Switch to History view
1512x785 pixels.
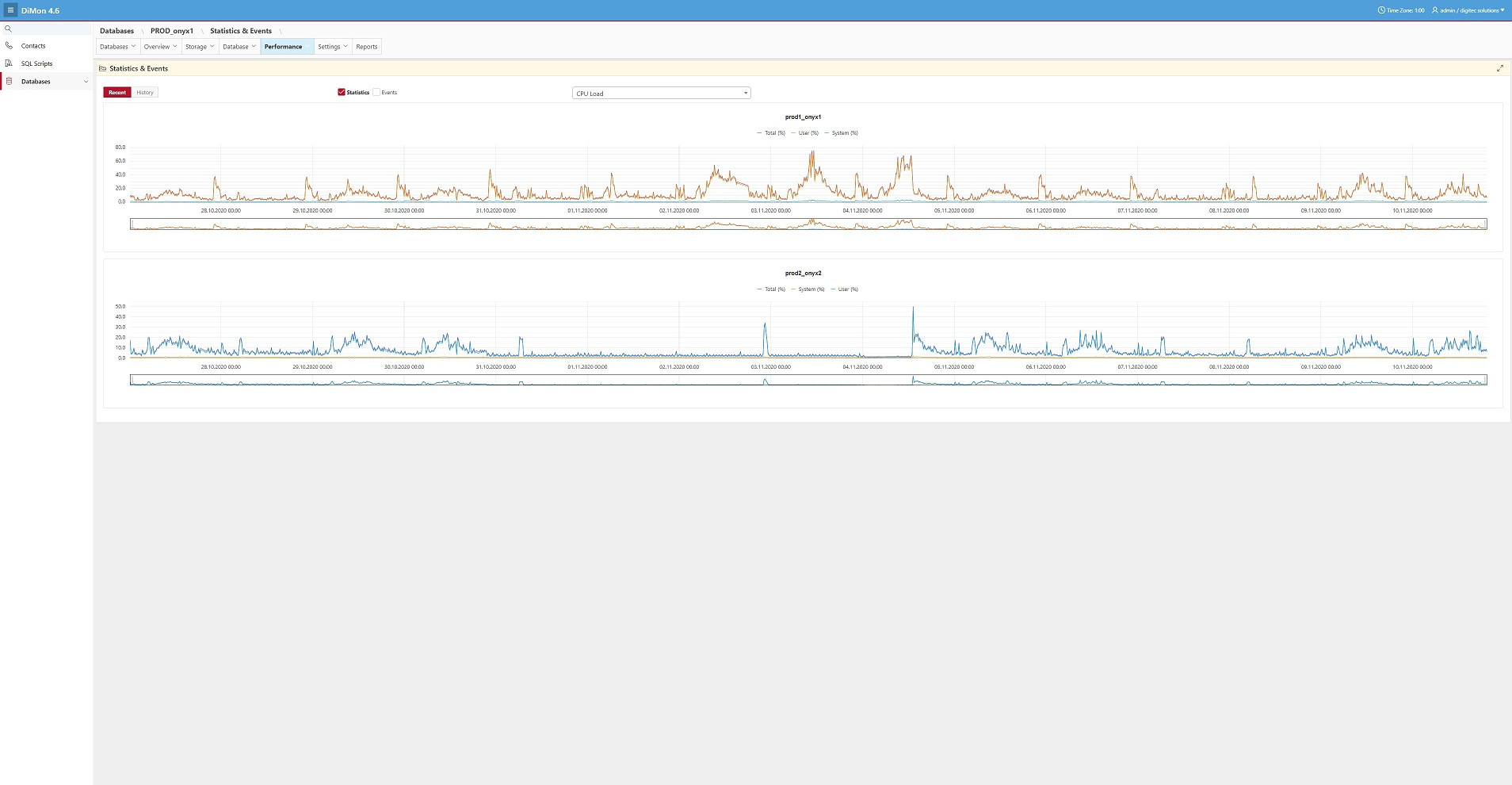(x=145, y=93)
